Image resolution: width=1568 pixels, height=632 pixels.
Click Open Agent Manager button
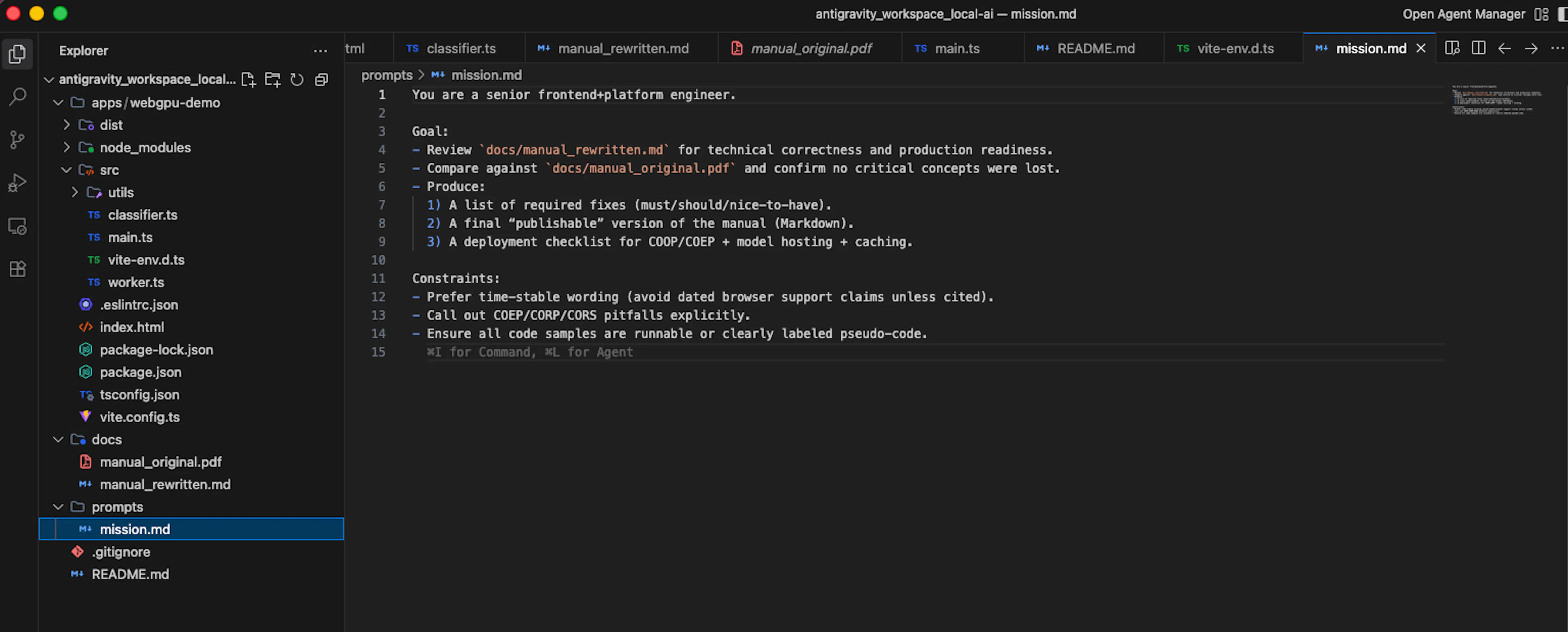(x=1463, y=14)
